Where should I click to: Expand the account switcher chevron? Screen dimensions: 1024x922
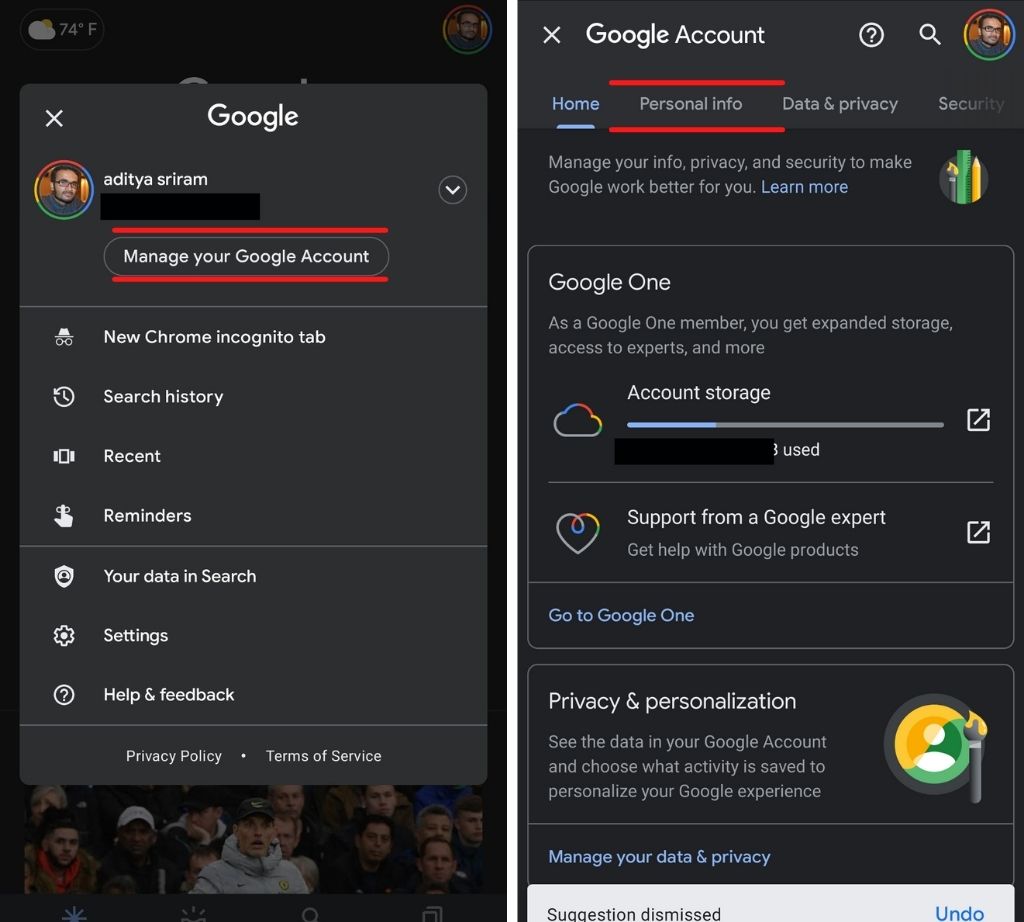[453, 190]
